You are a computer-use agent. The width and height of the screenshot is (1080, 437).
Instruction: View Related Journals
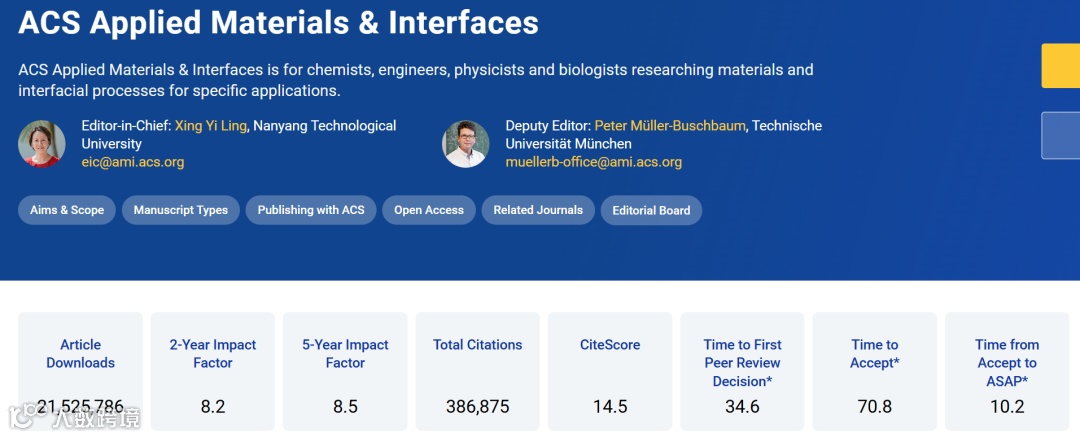point(538,210)
